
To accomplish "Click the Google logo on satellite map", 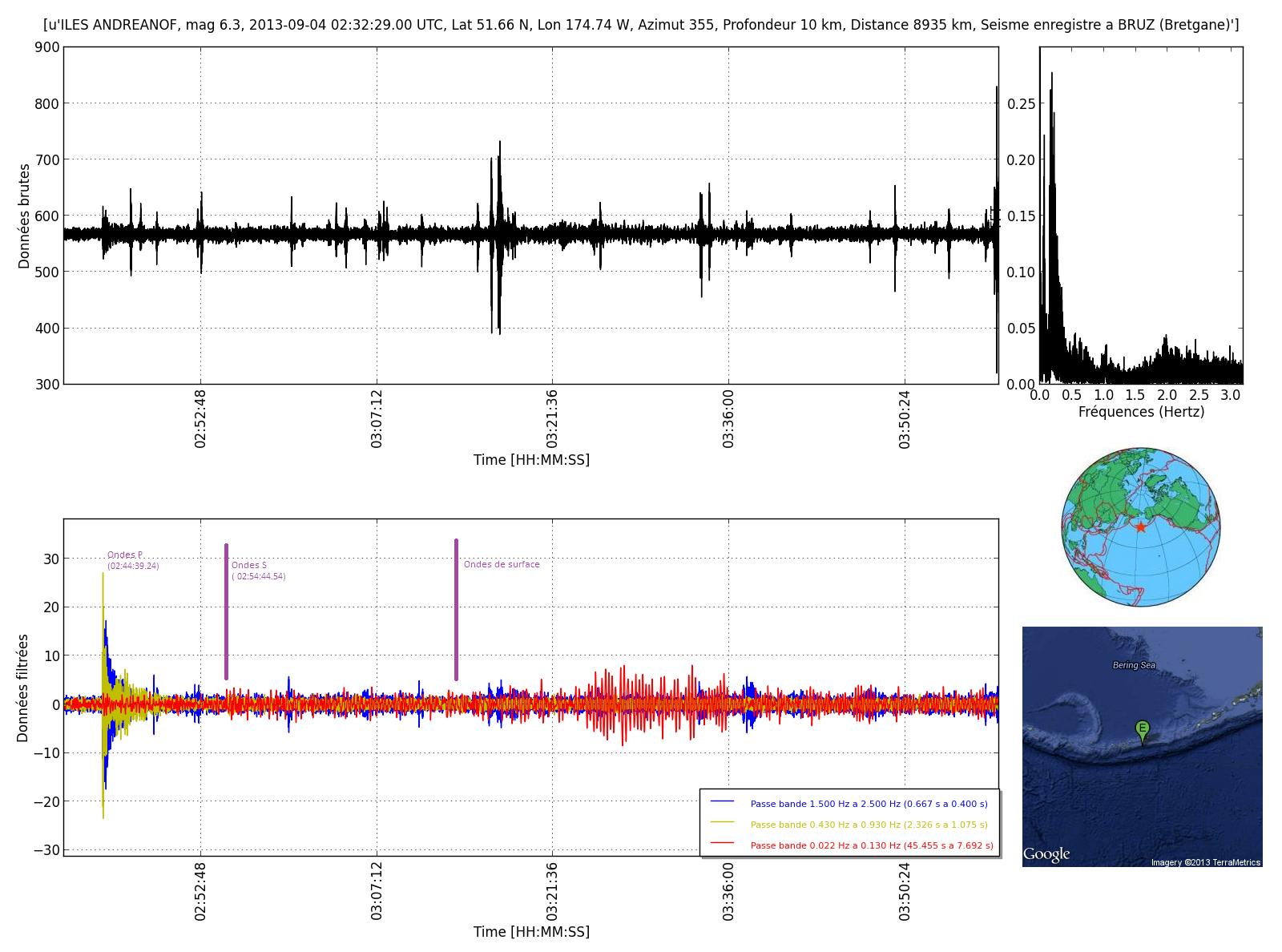I will [1046, 854].
